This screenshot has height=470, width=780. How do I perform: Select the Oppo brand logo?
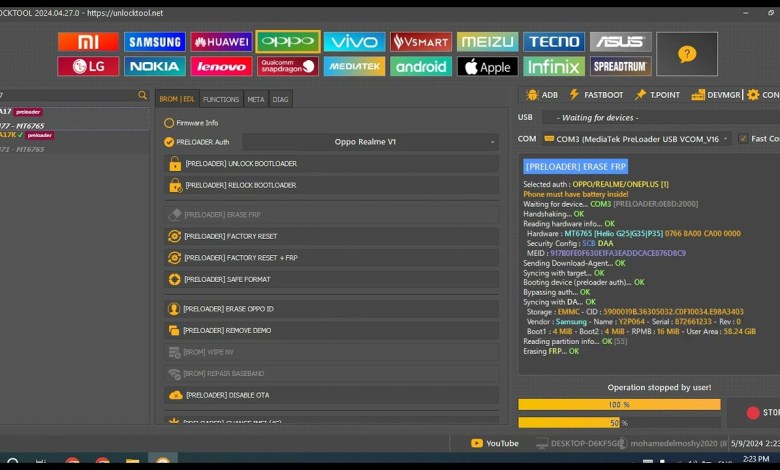tap(288, 42)
